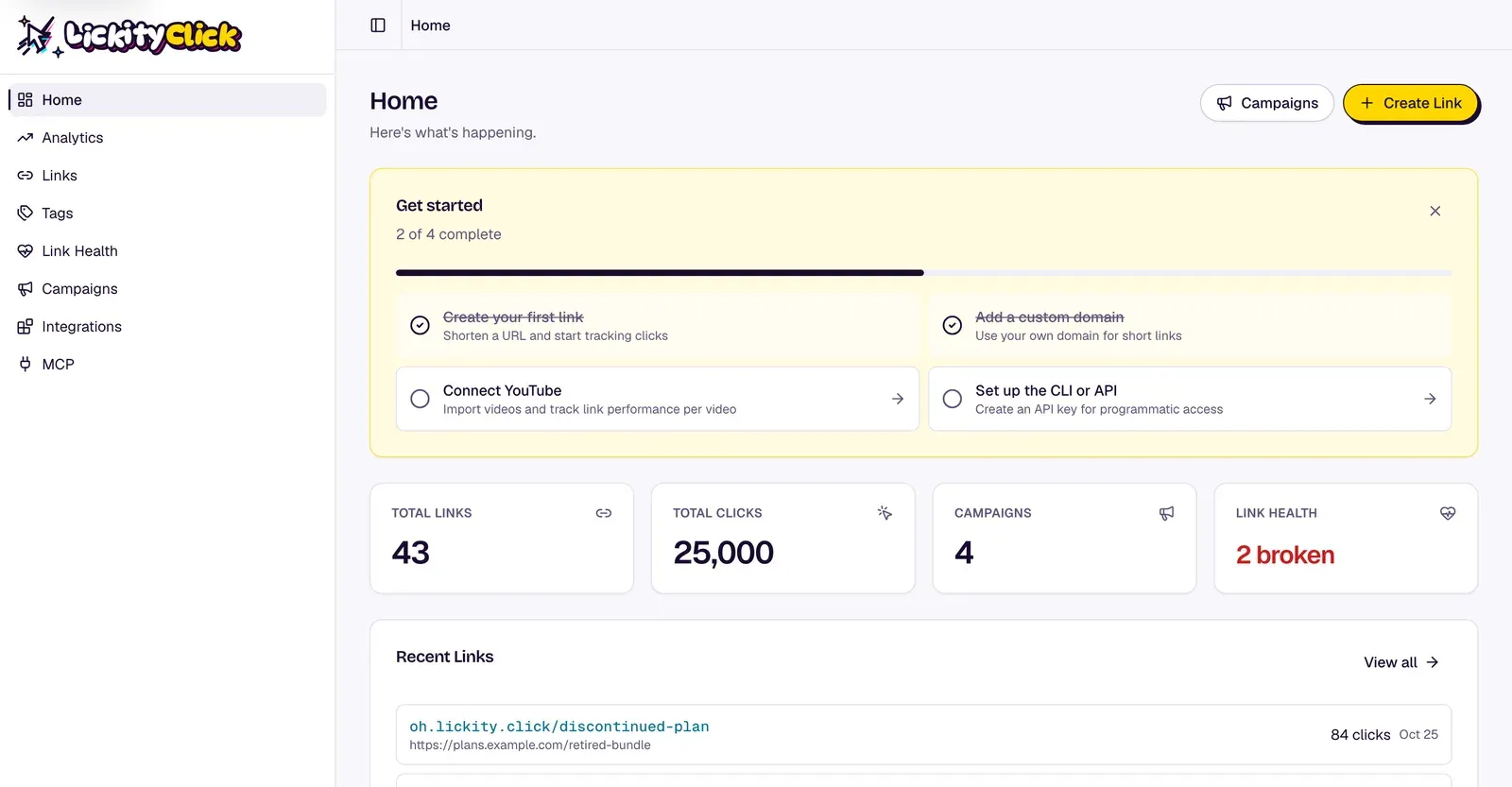Screen dimensions: 1512x787
Task: Click the Campaigns megaphone icon in sidebar
Action: click(26, 289)
